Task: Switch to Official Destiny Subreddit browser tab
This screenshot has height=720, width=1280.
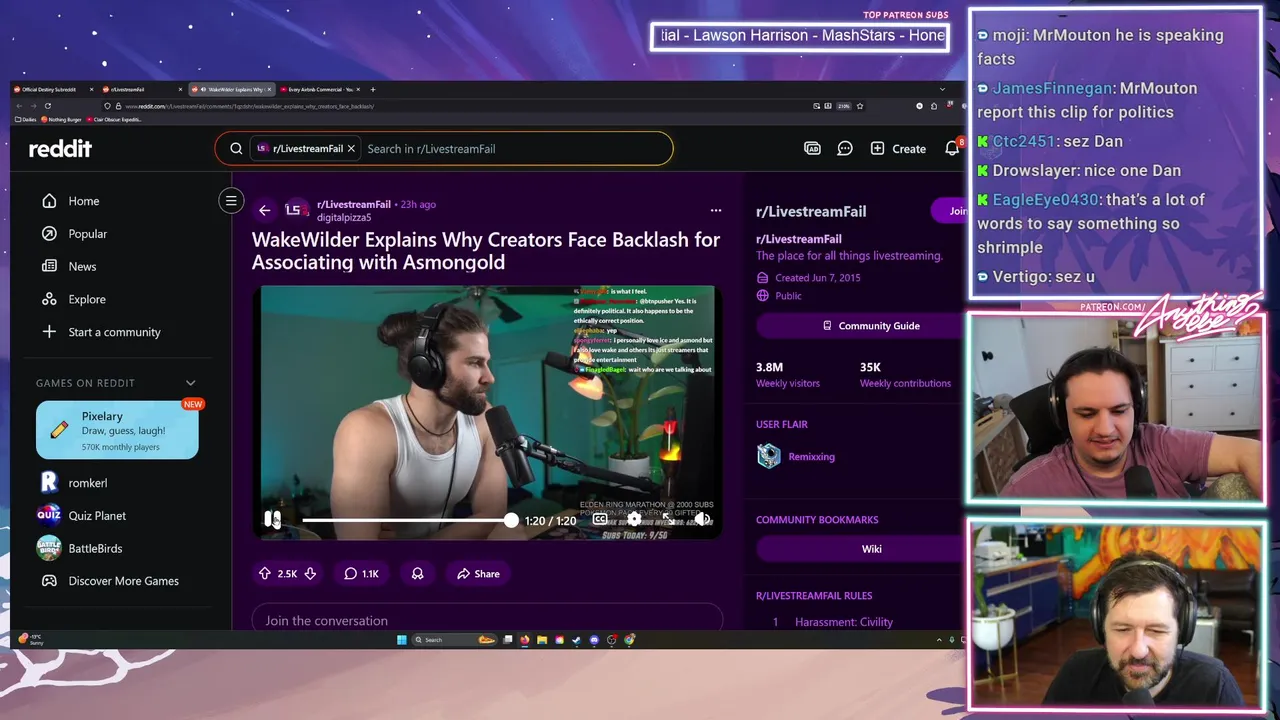Action: point(54,89)
